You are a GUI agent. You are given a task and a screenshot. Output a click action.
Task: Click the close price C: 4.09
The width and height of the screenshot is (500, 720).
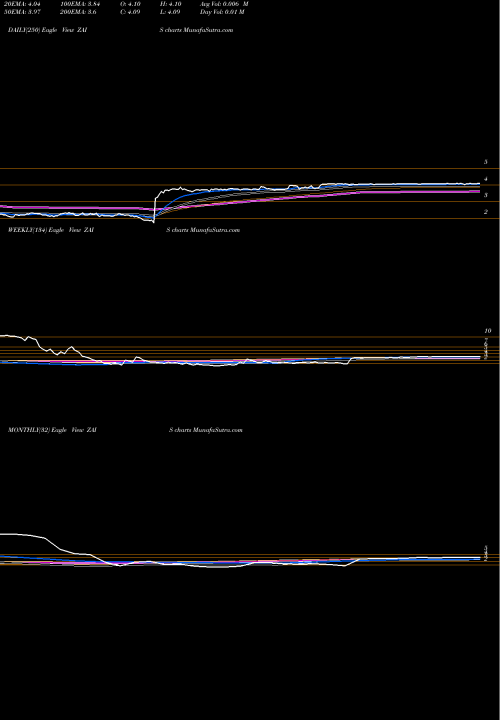click(130, 12)
